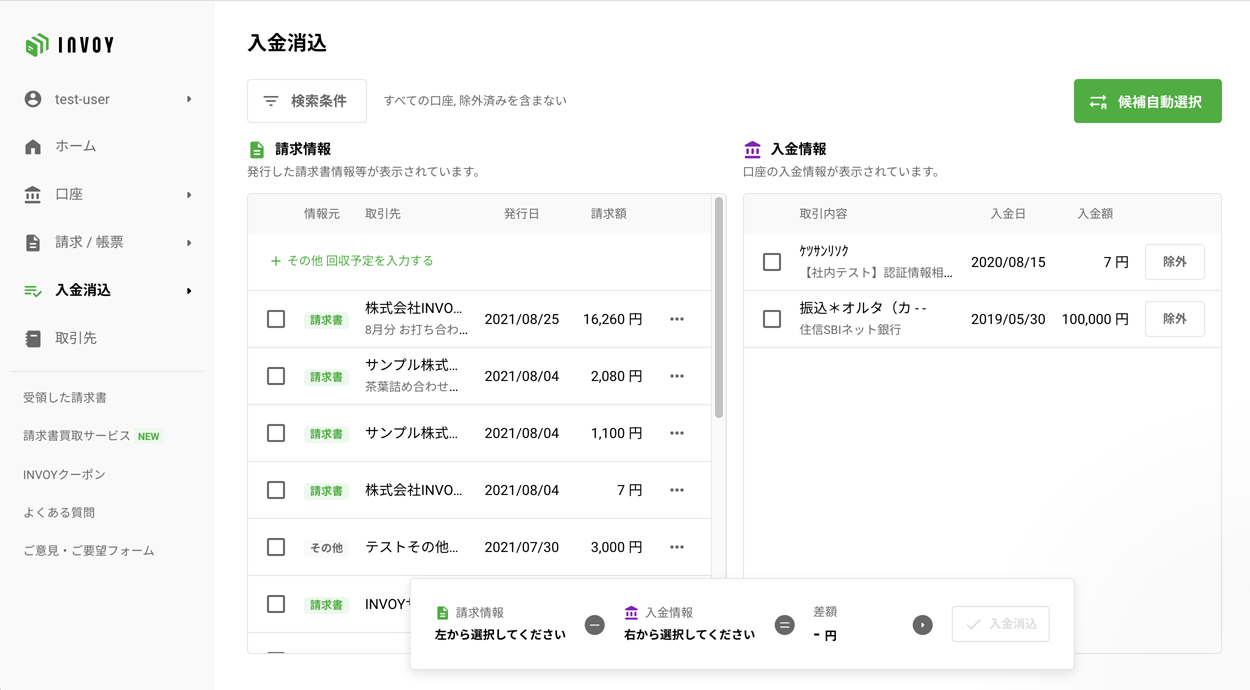Select 入金消込 menu item
The height and width of the screenshot is (690, 1250).
tap(83, 291)
